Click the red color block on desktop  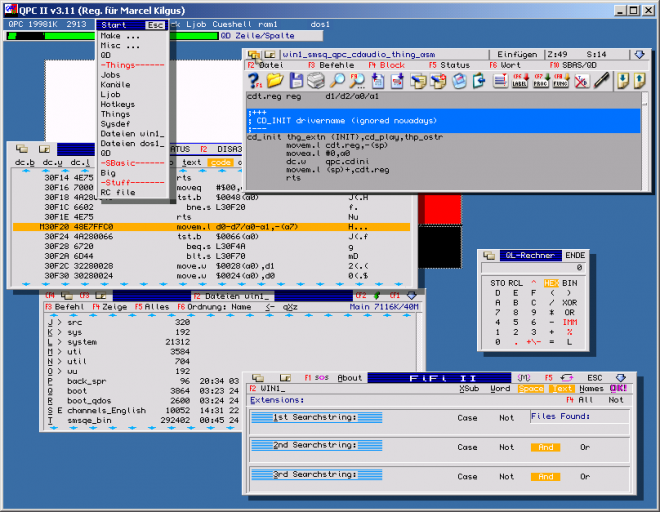(x=442, y=210)
